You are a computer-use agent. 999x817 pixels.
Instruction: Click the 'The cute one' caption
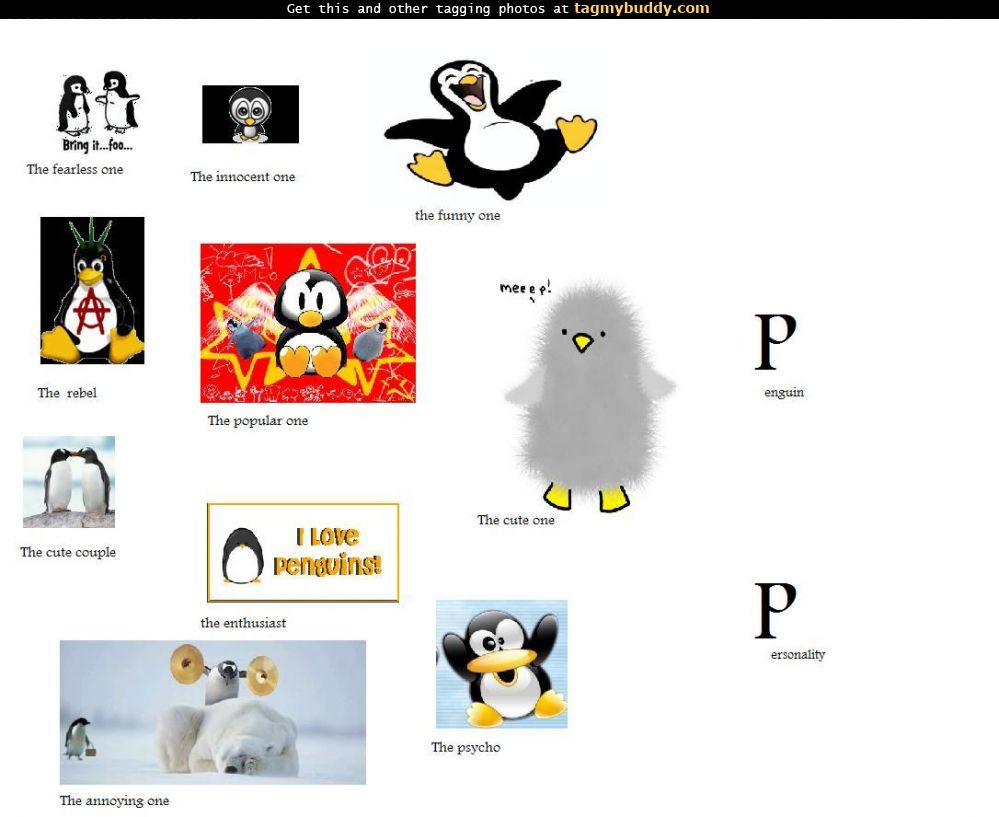[x=515, y=520]
